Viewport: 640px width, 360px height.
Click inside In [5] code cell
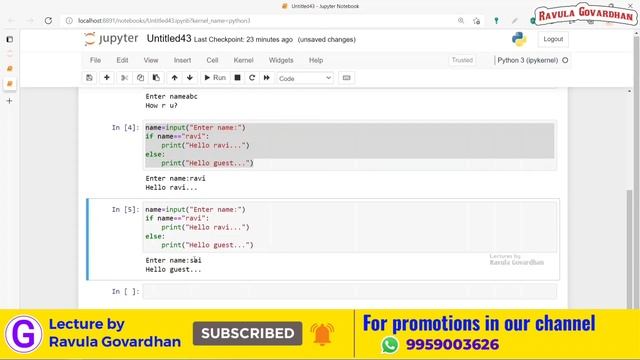pos(349,227)
